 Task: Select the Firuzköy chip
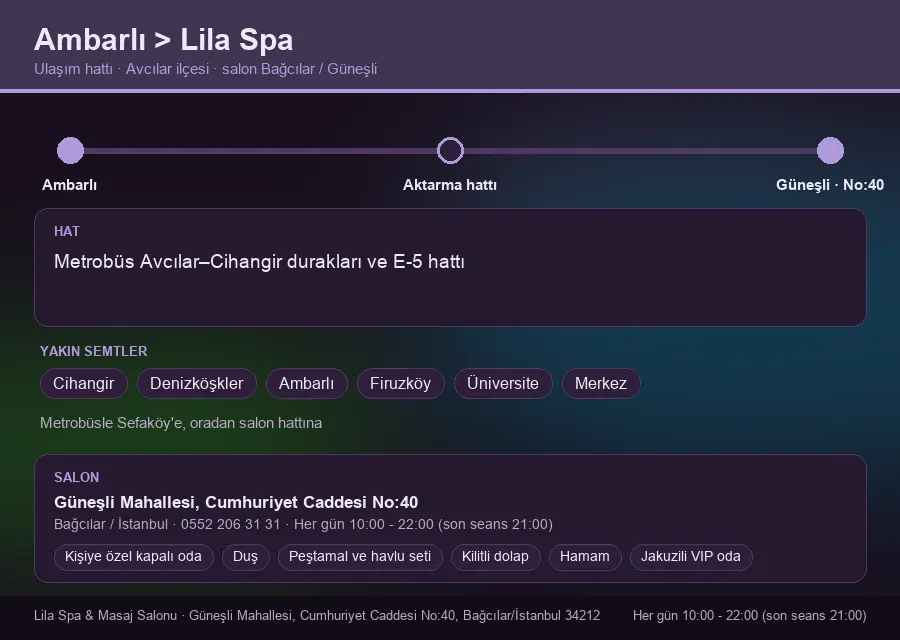coord(401,383)
